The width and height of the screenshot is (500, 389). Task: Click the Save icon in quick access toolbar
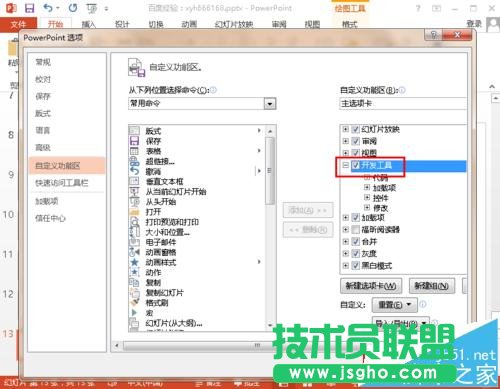pyautogui.click(x=30, y=8)
